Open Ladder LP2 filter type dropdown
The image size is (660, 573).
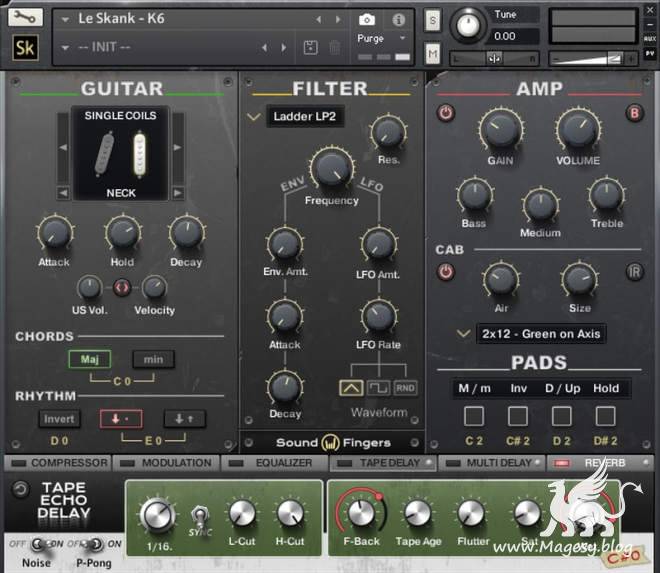305,116
